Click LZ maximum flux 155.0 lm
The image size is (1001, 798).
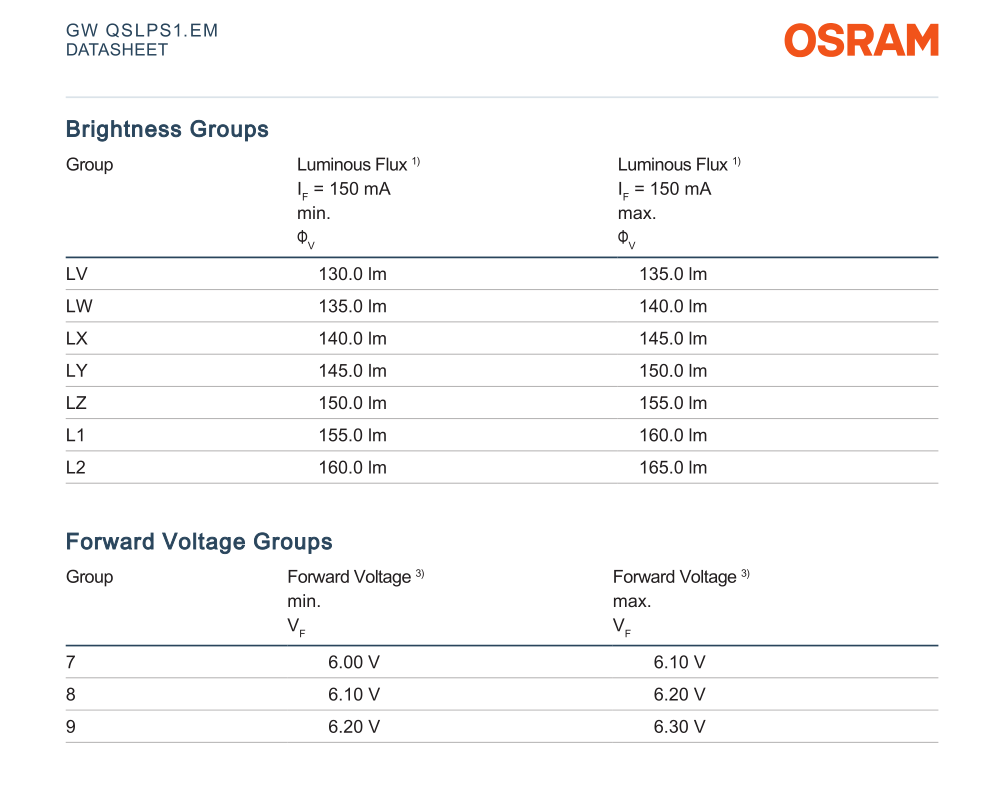pos(674,403)
